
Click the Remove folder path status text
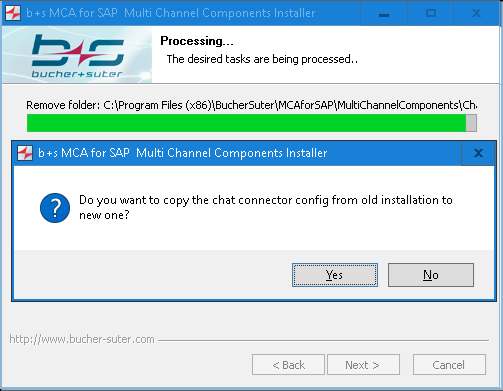click(252, 105)
